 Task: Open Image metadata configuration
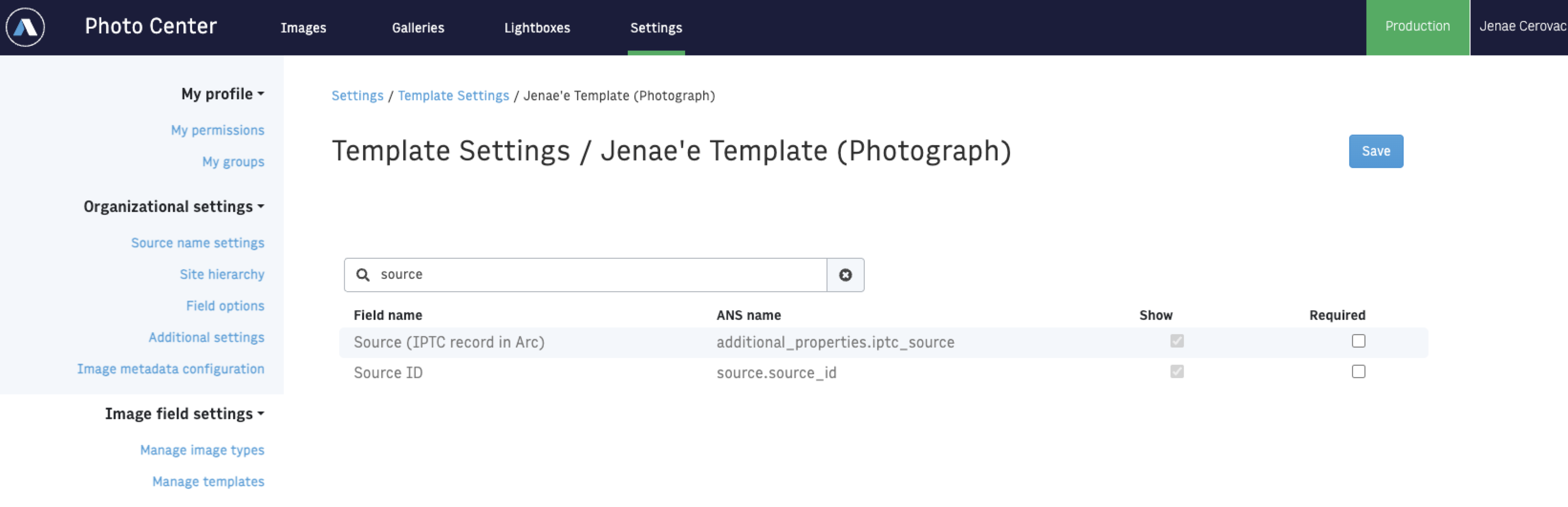click(171, 369)
